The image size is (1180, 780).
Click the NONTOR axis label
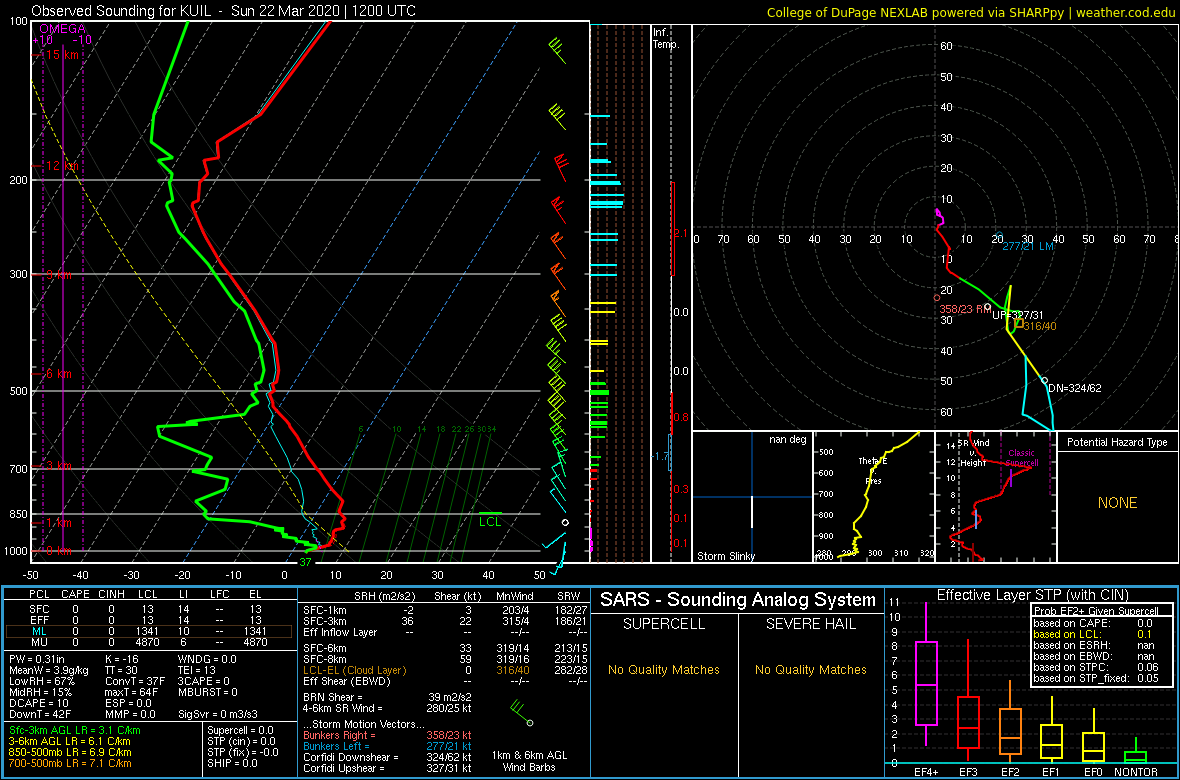point(1136,772)
